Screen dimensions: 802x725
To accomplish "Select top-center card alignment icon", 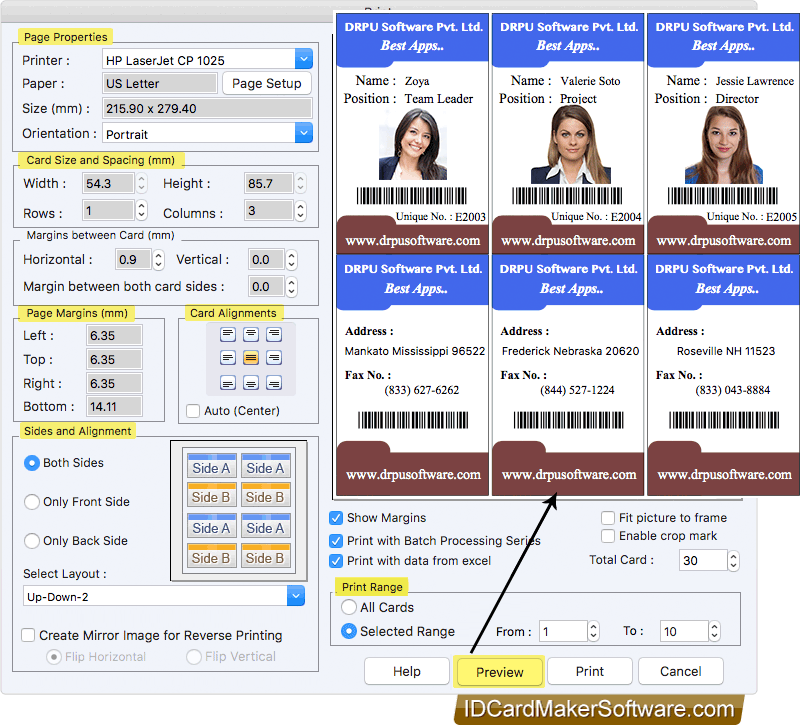I will pos(251,335).
